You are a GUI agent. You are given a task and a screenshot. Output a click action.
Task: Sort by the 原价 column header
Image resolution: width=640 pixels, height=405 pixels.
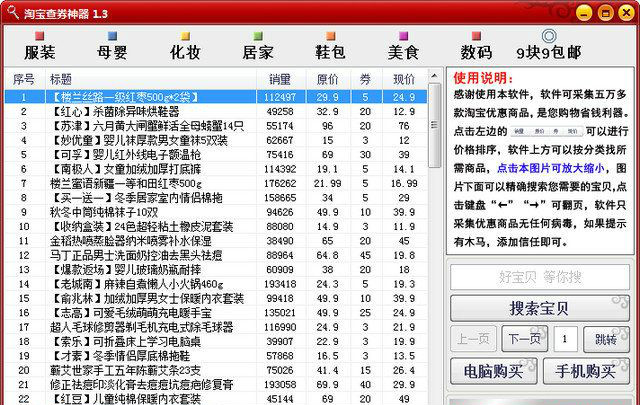pyautogui.click(x=328, y=79)
